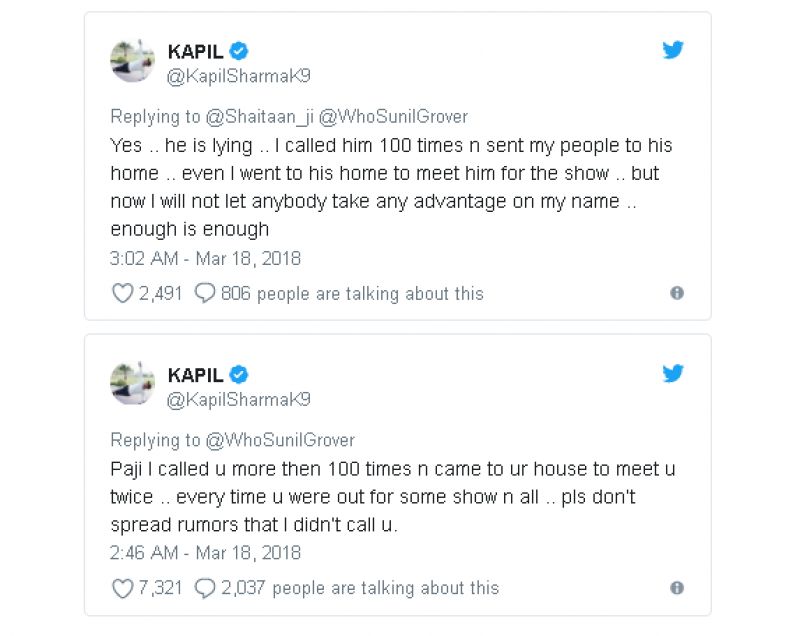The height and width of the screenshot is (636, 800).
Task: Click the reply bubble icon on the second tweet
Action: (x=205, y=587)
